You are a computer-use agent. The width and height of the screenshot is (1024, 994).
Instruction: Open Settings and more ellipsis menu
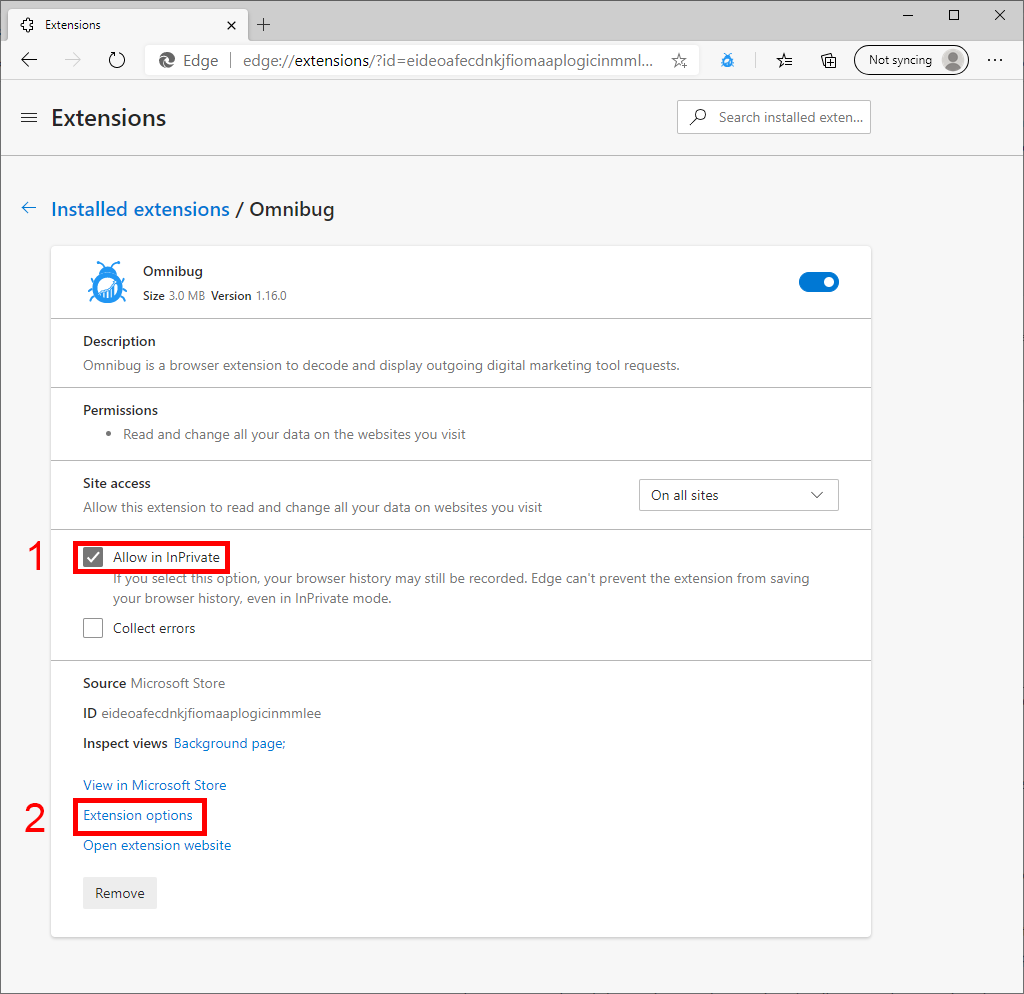995,60
